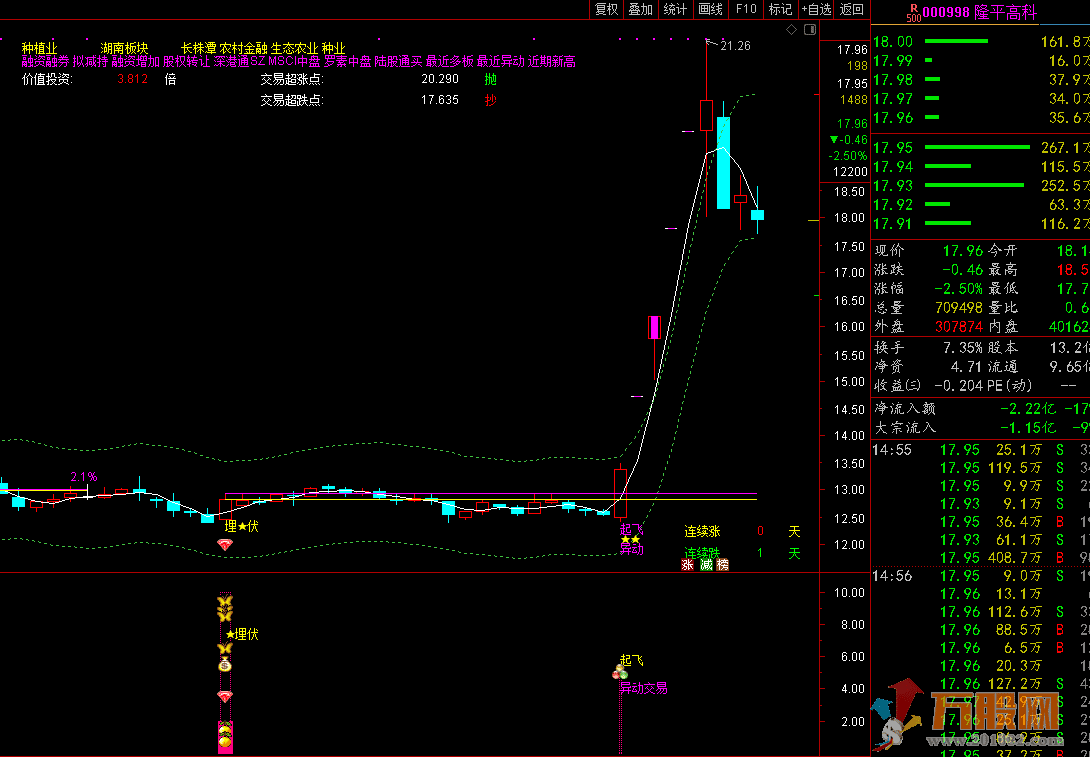Open the 叠加 overlay option

tap(640, 9)
